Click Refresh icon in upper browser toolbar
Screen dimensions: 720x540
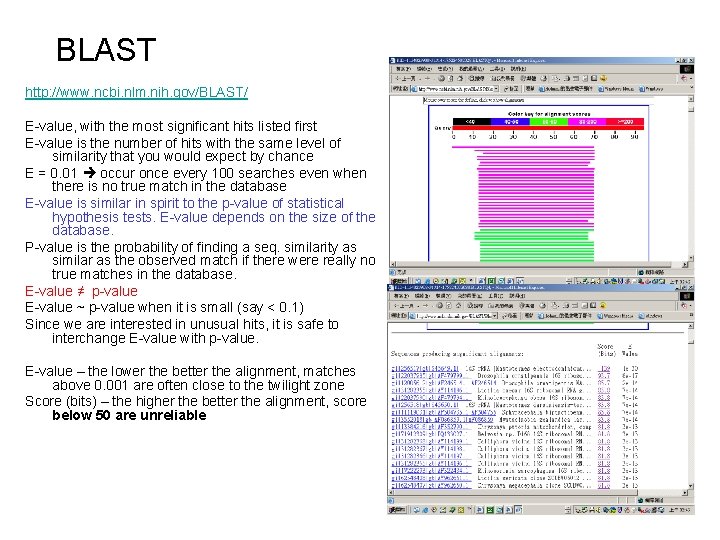pos(451,79)
